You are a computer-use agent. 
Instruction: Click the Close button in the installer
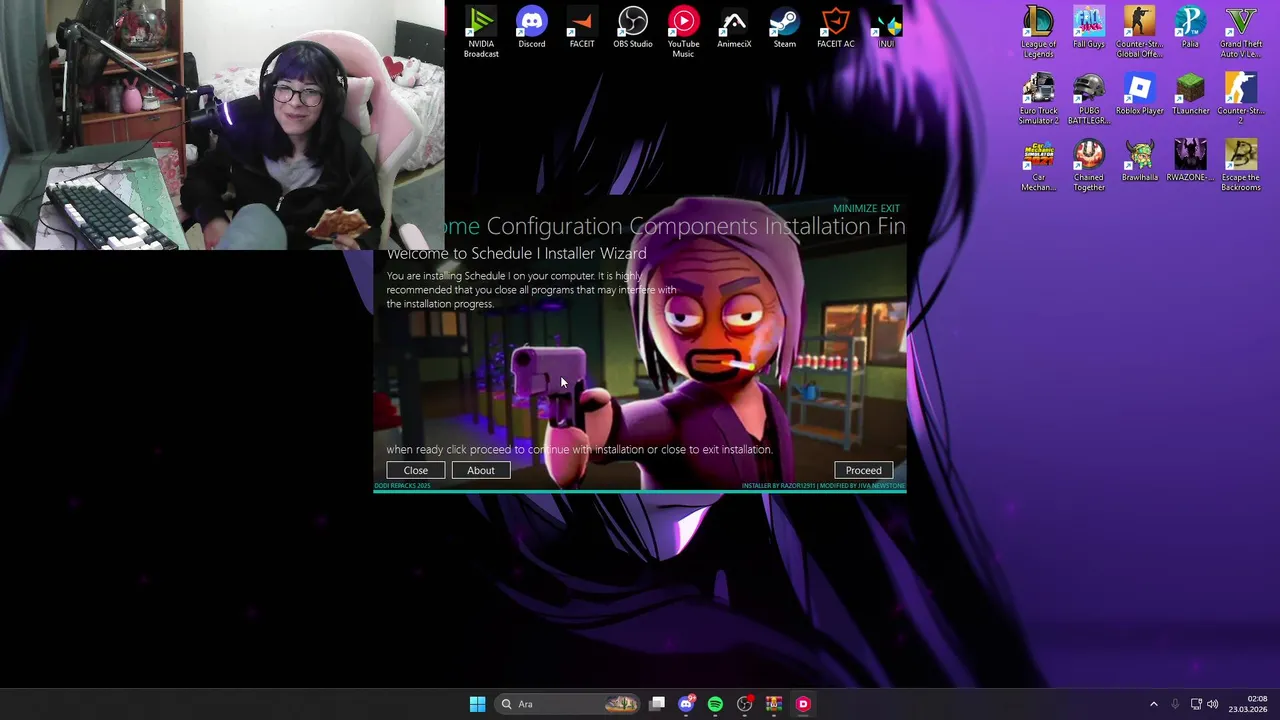coord(415,470)
